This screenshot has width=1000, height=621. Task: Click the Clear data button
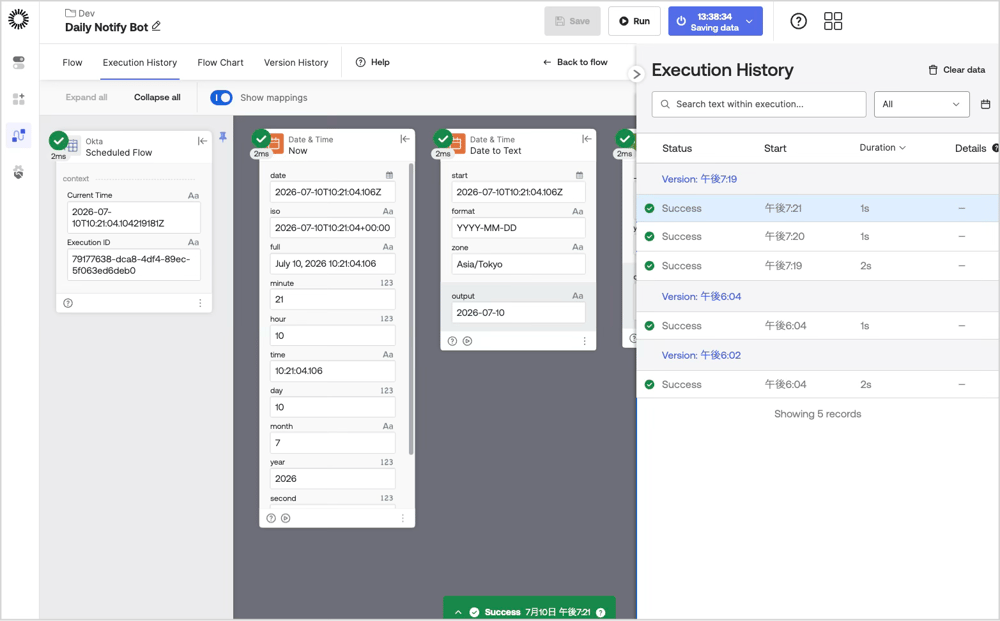[956, 69]
